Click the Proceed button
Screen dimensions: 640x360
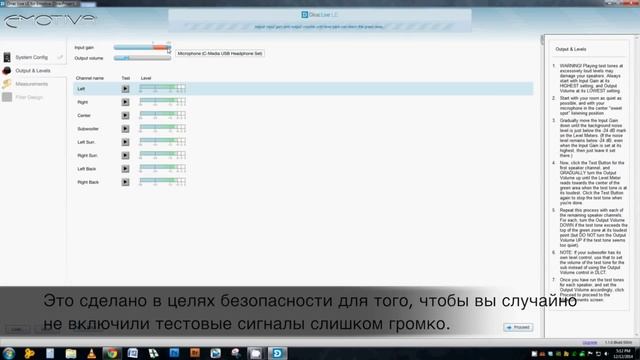coord(518,327)
